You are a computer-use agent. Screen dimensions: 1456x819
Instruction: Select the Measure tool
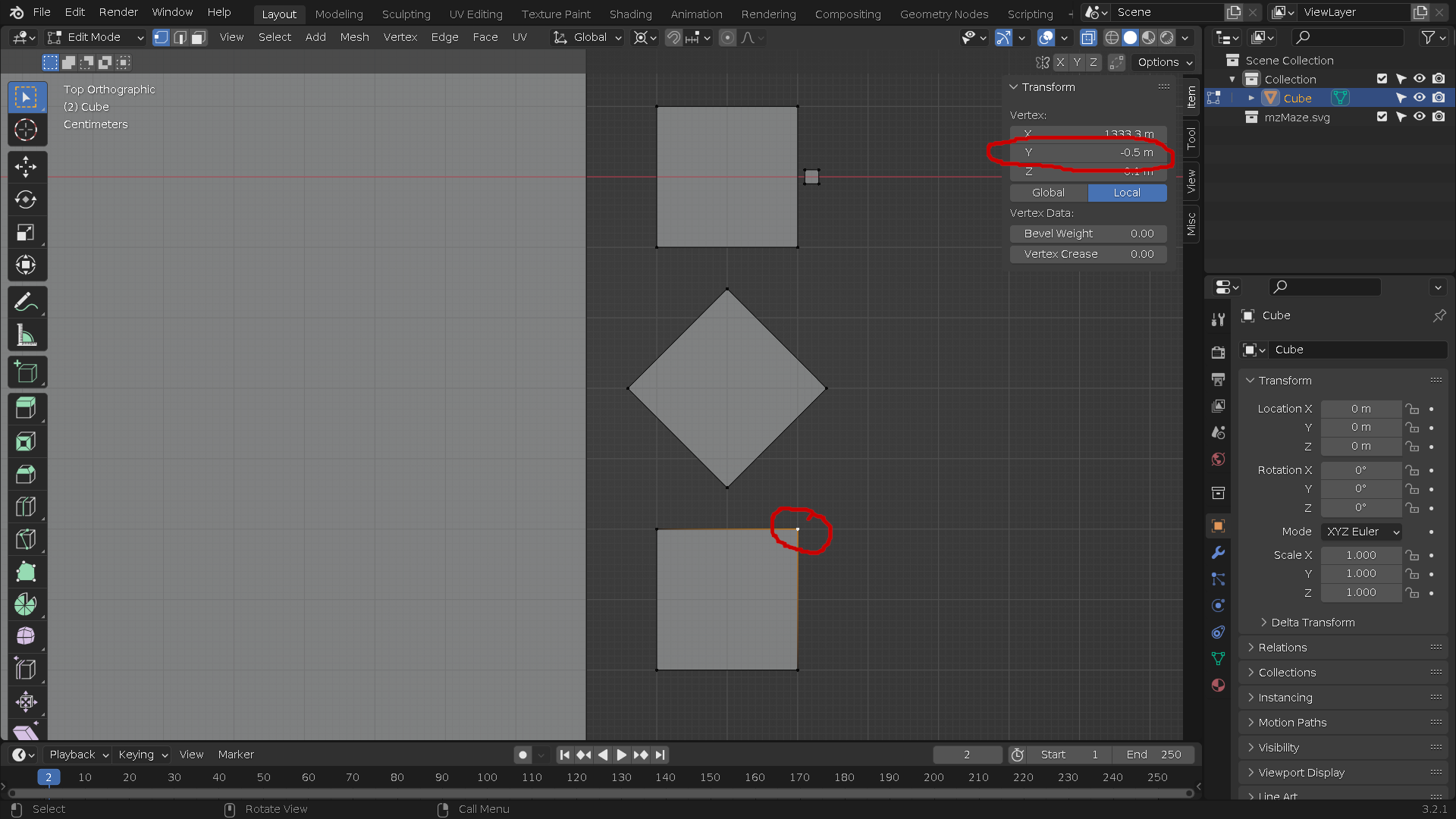coord(27,334)
